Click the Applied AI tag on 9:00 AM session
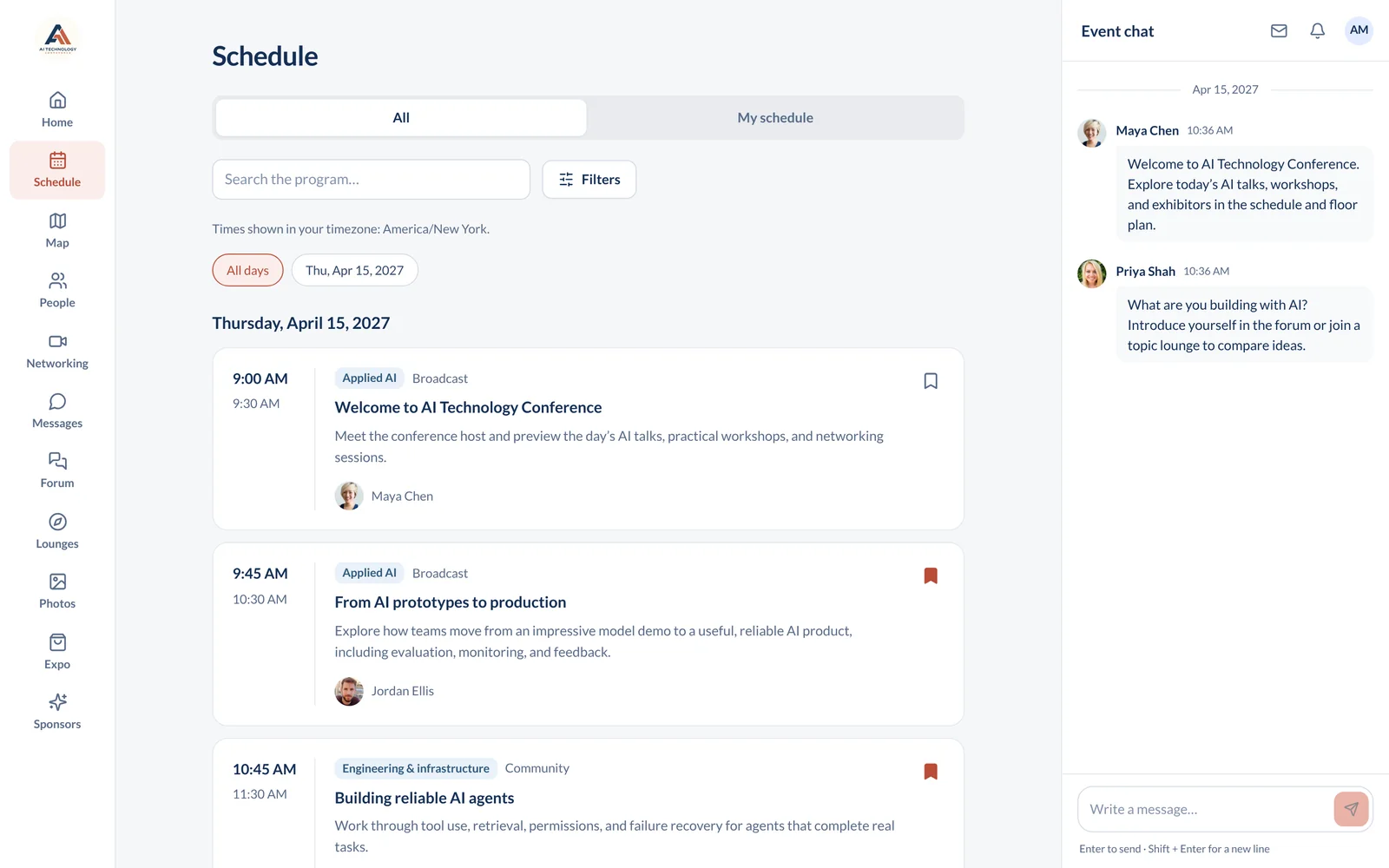The width and height of the screenshot is (1389, 868). tap(369, 378)
